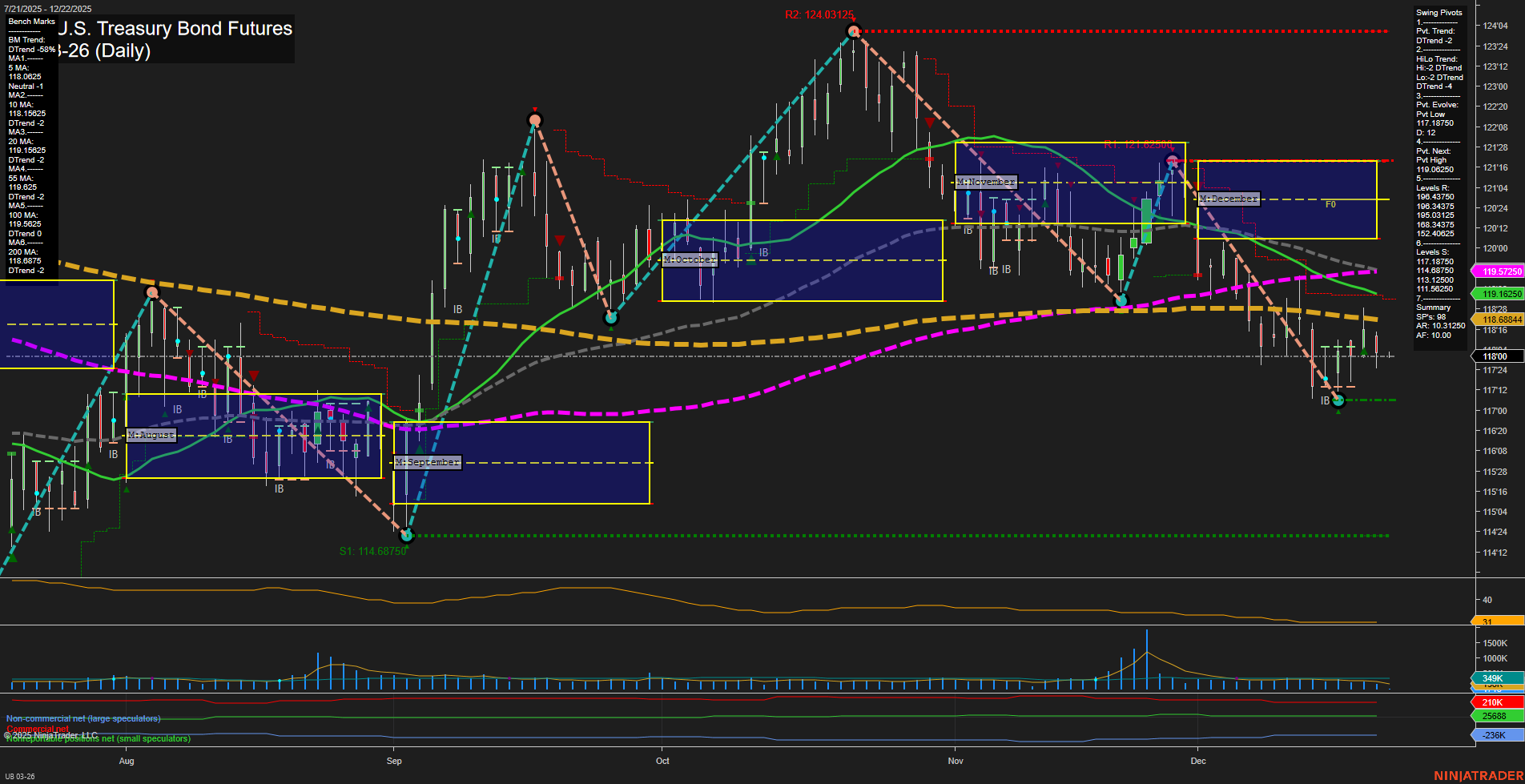Click the blue -236K small speculators marker
The image size is (1525, 784).
coord(1491,734)
